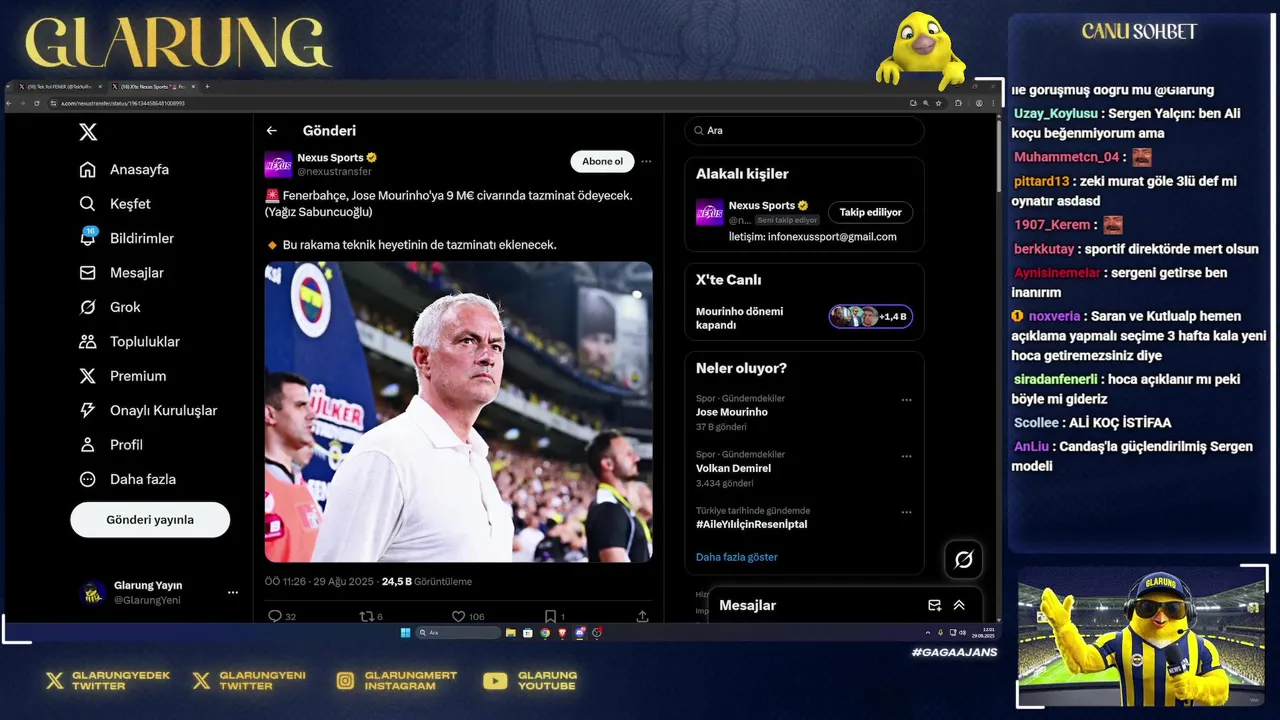Click the browser reload button
The height and width of the screenshot is (720, 1280).
(37, 103)
